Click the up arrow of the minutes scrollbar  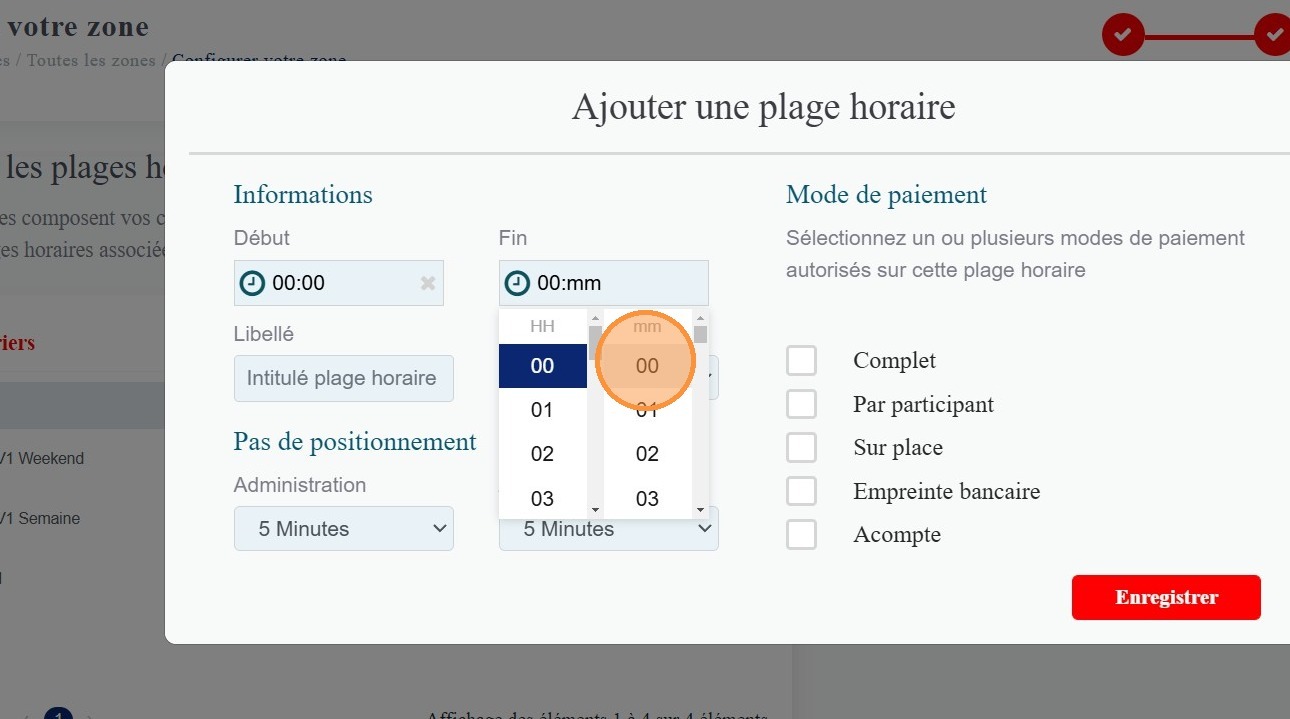[x=700, y=319]
